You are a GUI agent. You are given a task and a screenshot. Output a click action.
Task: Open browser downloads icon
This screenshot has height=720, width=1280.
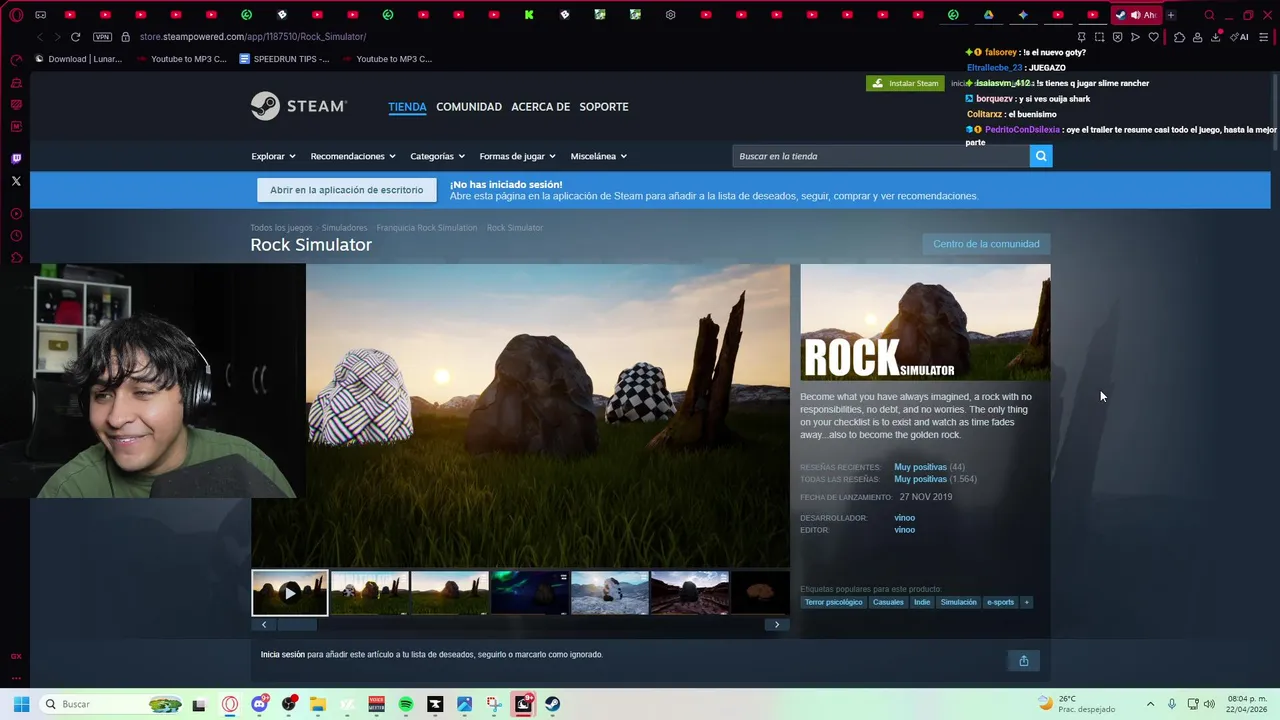pyautogui.click(x=1215, y=37)
